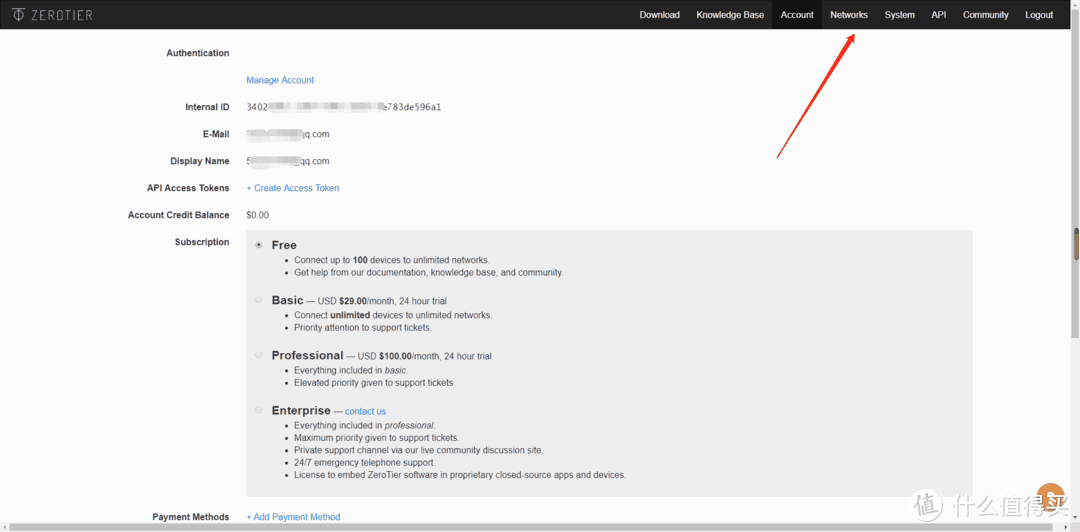The width and height of the screenshot is (1080, 532).
Task: Open the System menu item
Action: 900,14
